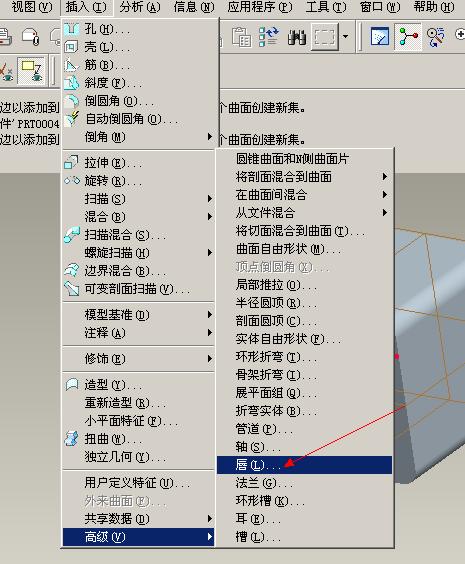Open the 分析(A) menu

coord(140,7)
